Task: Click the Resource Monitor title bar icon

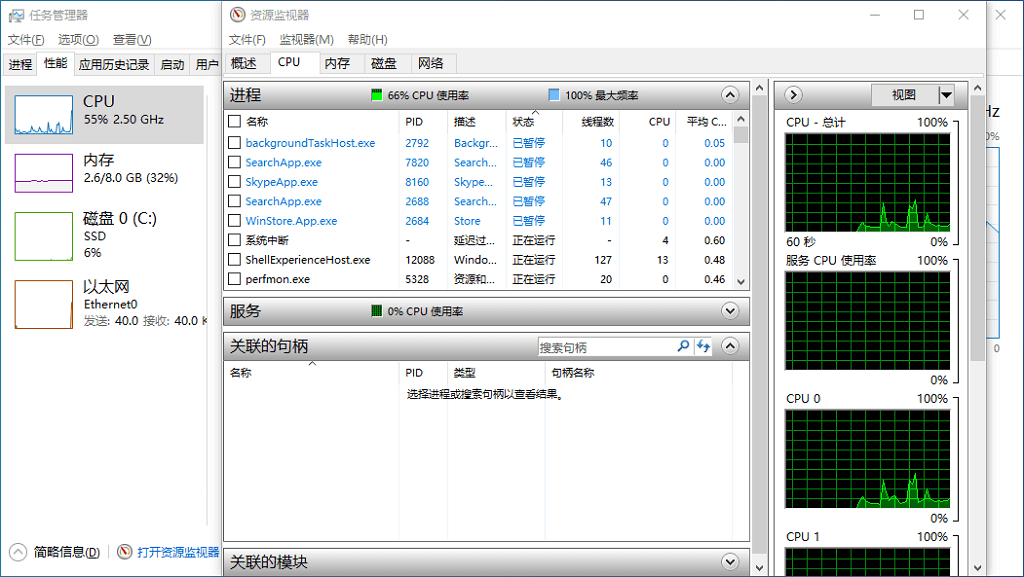Action: pyautogui.click(x=237, y=14)
